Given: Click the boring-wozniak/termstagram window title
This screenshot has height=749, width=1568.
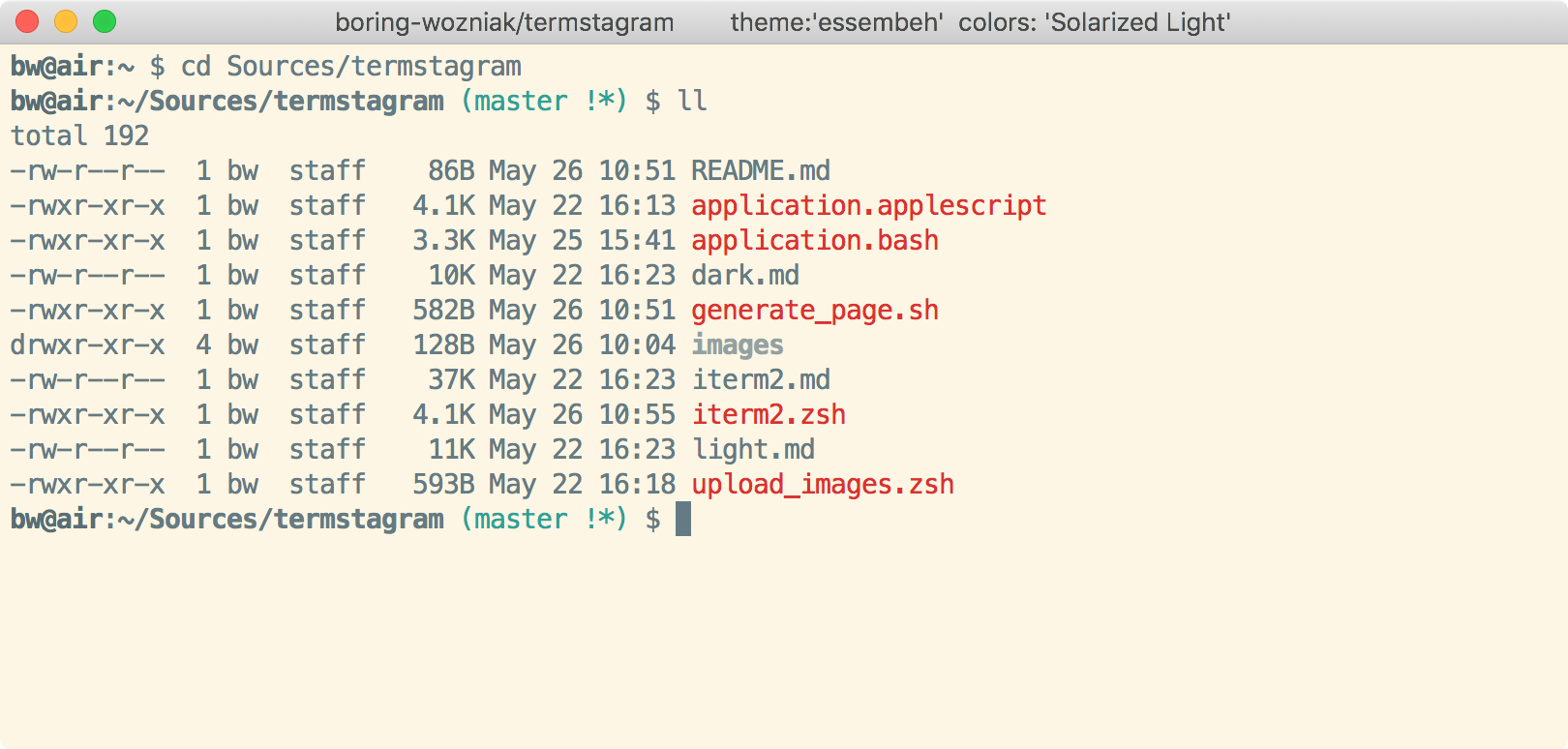Looking at the screenshot, I should pyautogui.click(x=504, y=22).
